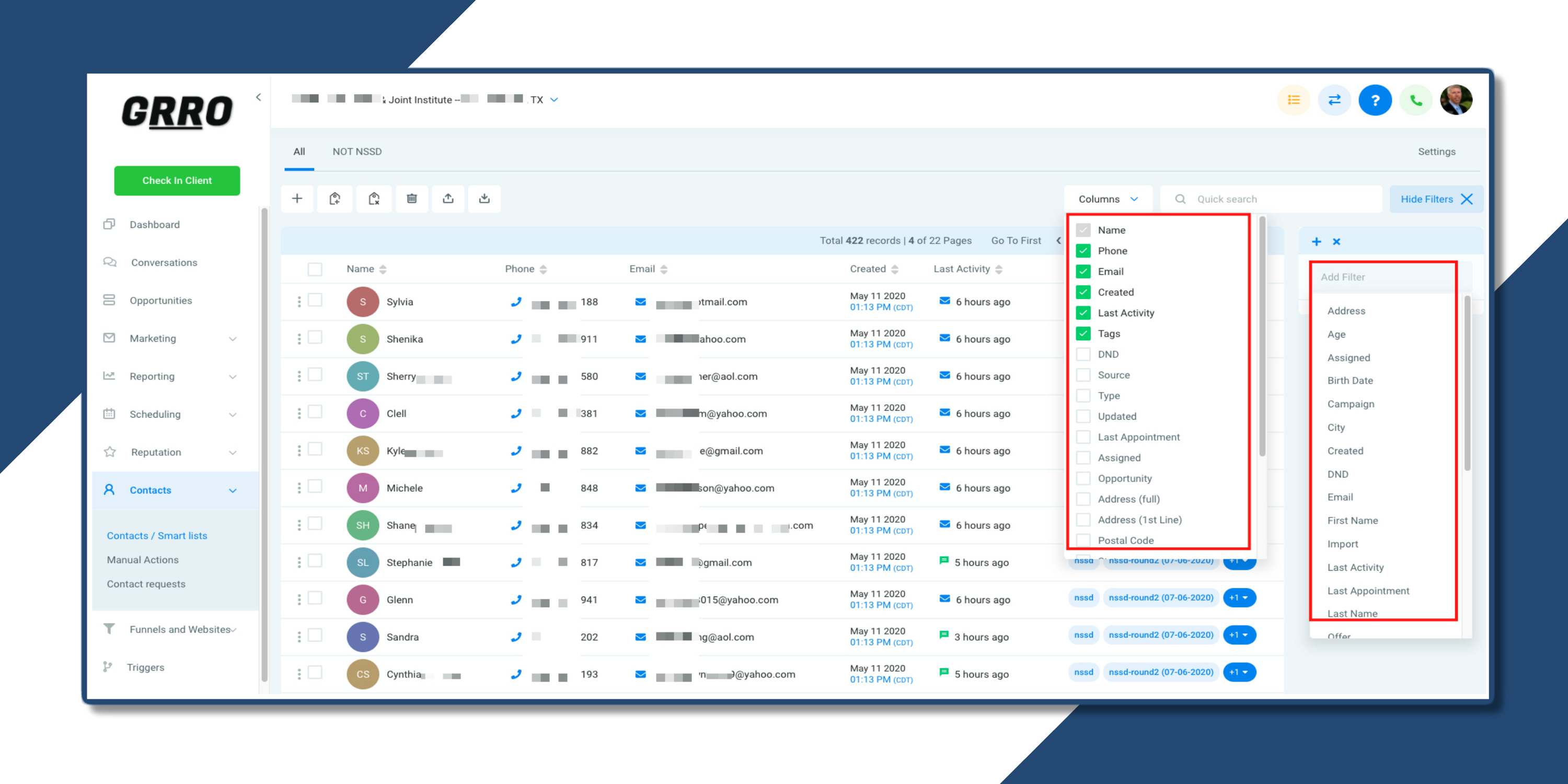The width and height of the screenshot is (1568, 784).
Task: Uncheck the Tags column checkbox
Action: (x=1083, y=333)
